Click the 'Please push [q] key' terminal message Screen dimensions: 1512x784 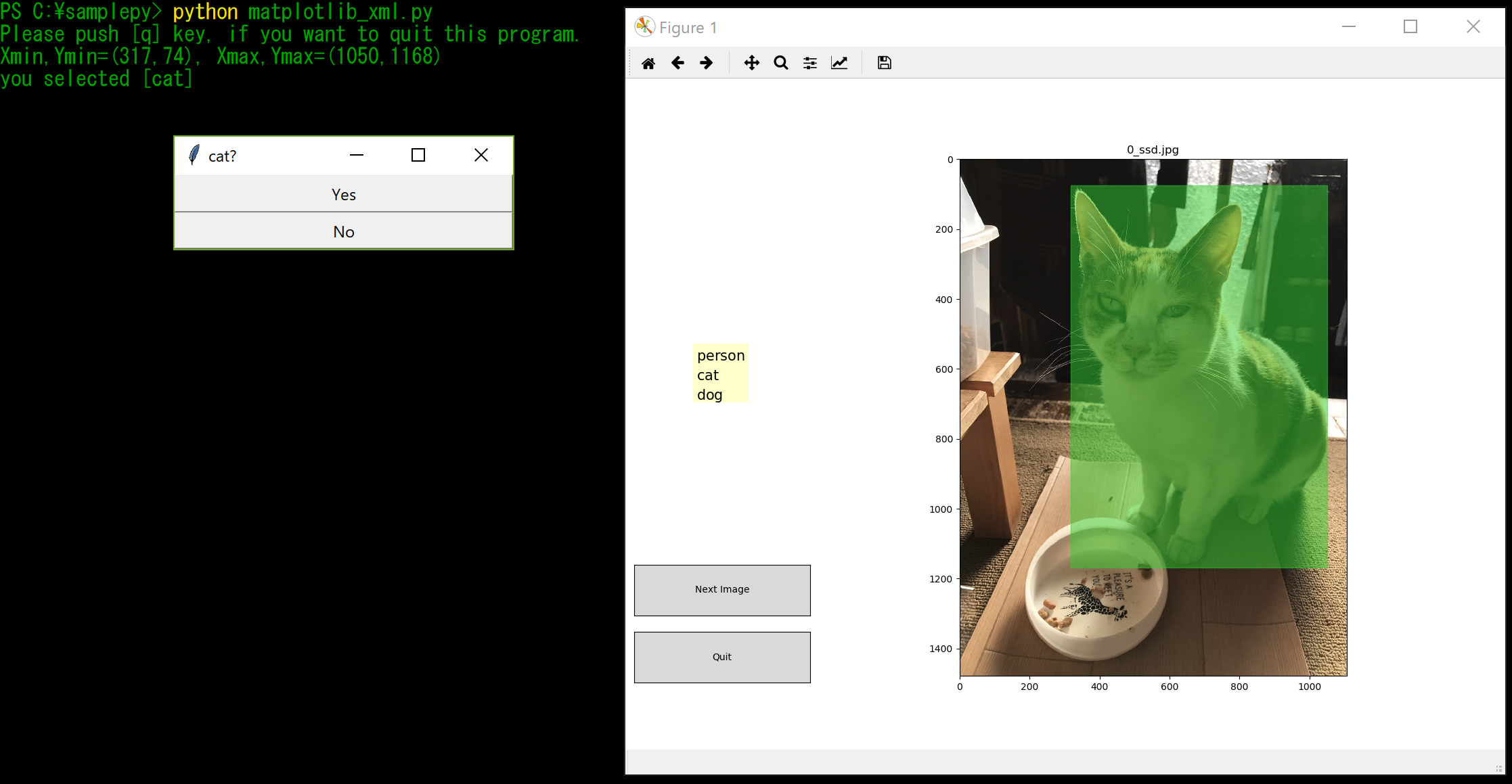tap(290, 34)
